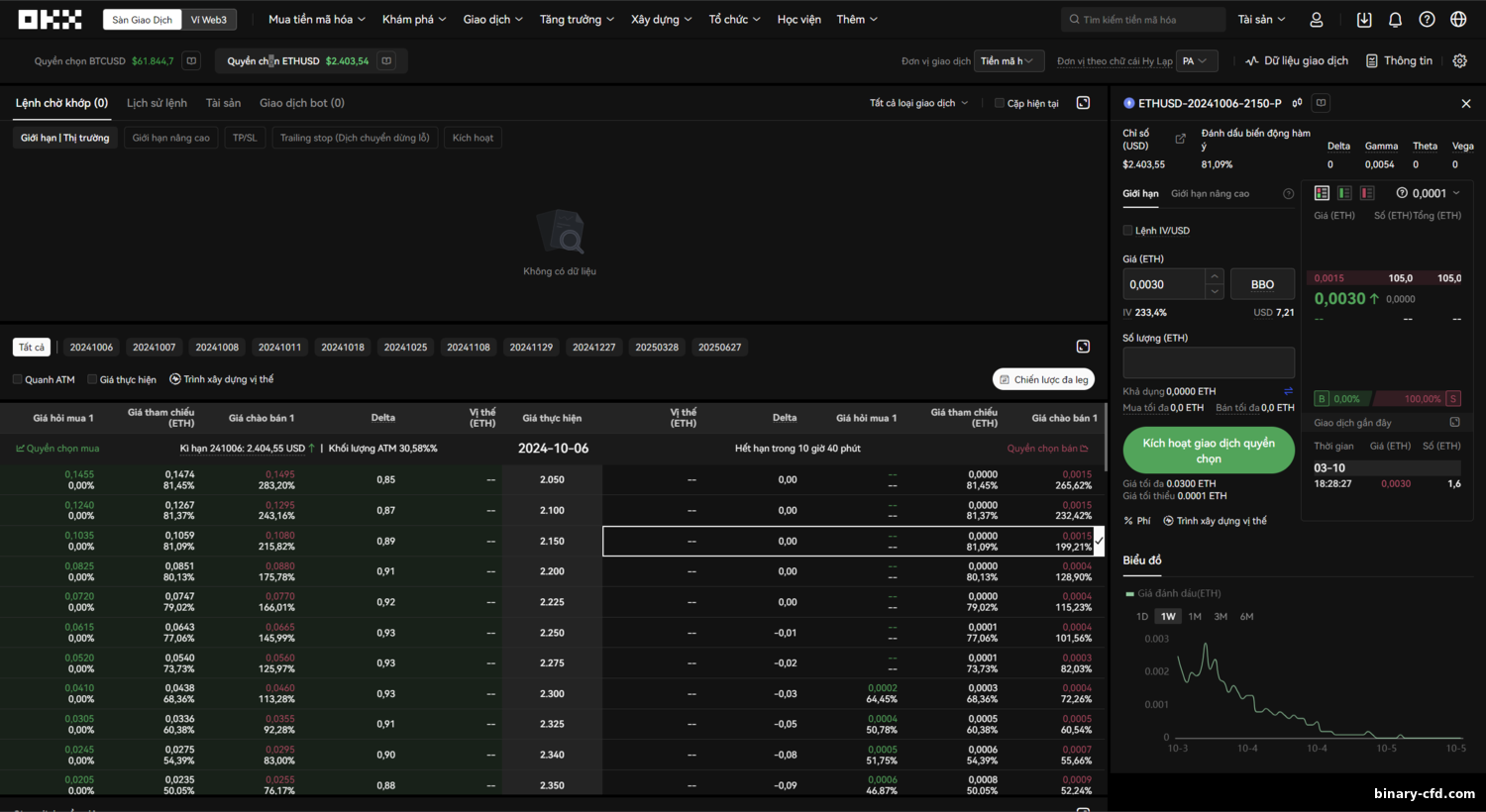Open the help question mark icon
The image size is (1486, 812).
(x=1427, y=20)
